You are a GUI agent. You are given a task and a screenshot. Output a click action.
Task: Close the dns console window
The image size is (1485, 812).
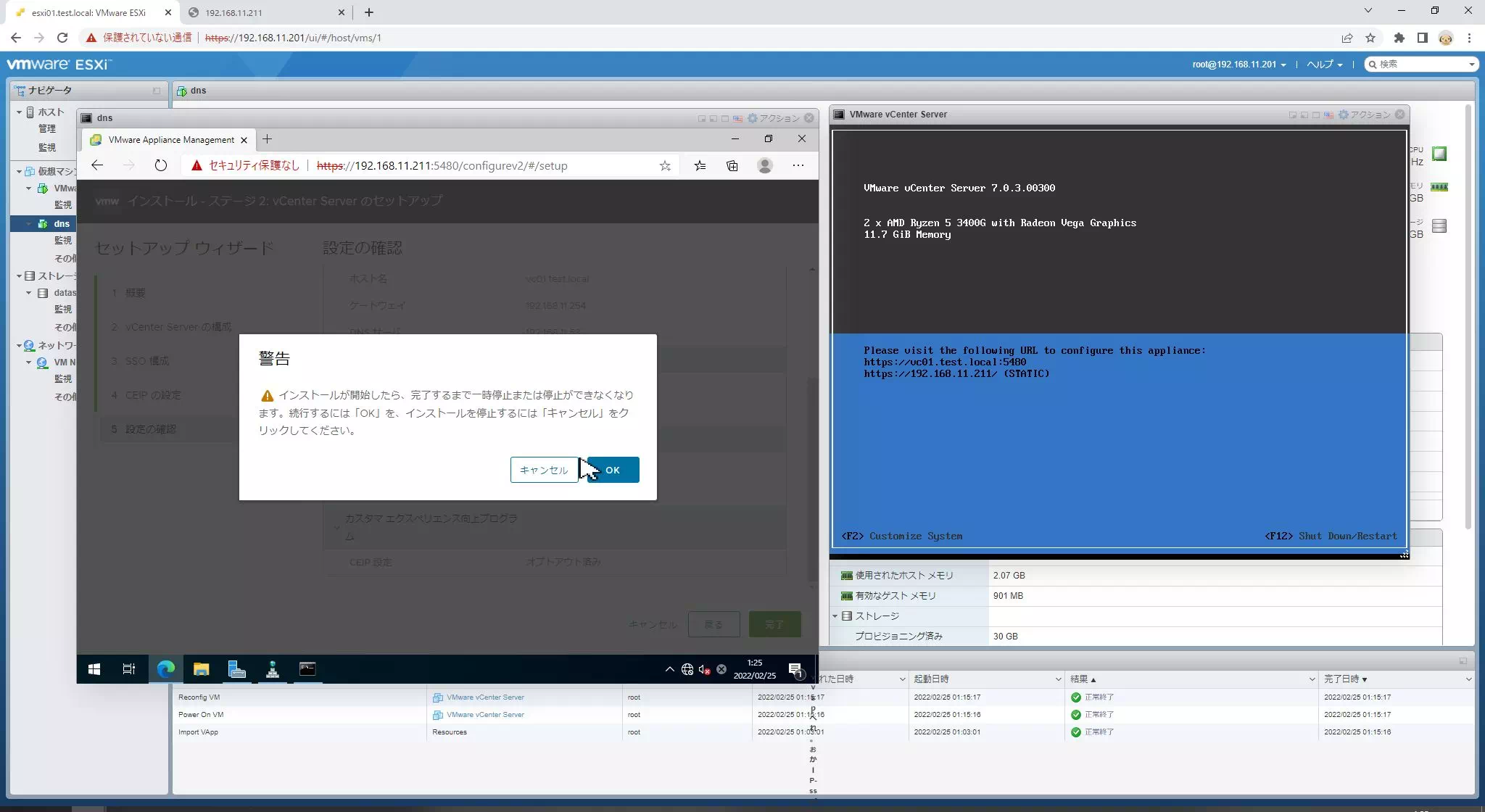point(809,118)
